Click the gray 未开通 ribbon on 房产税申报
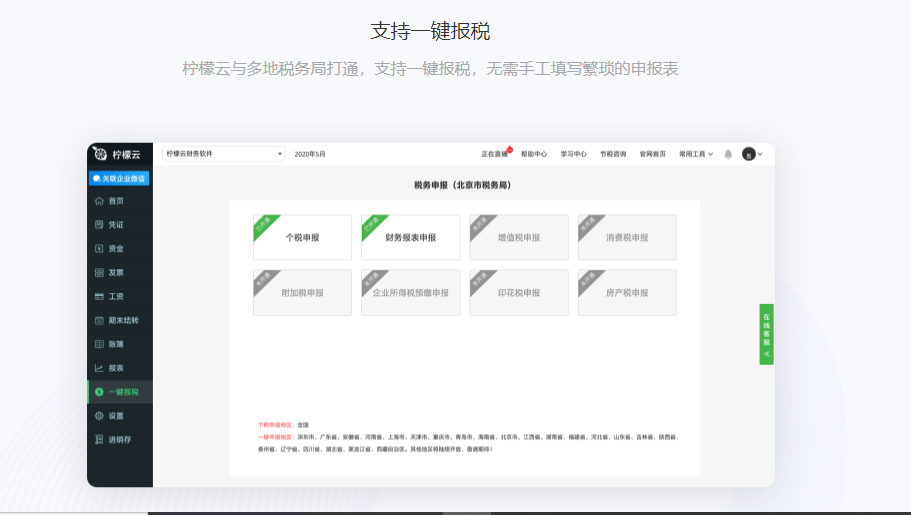The image size is (911, 515). pos(588,280)
